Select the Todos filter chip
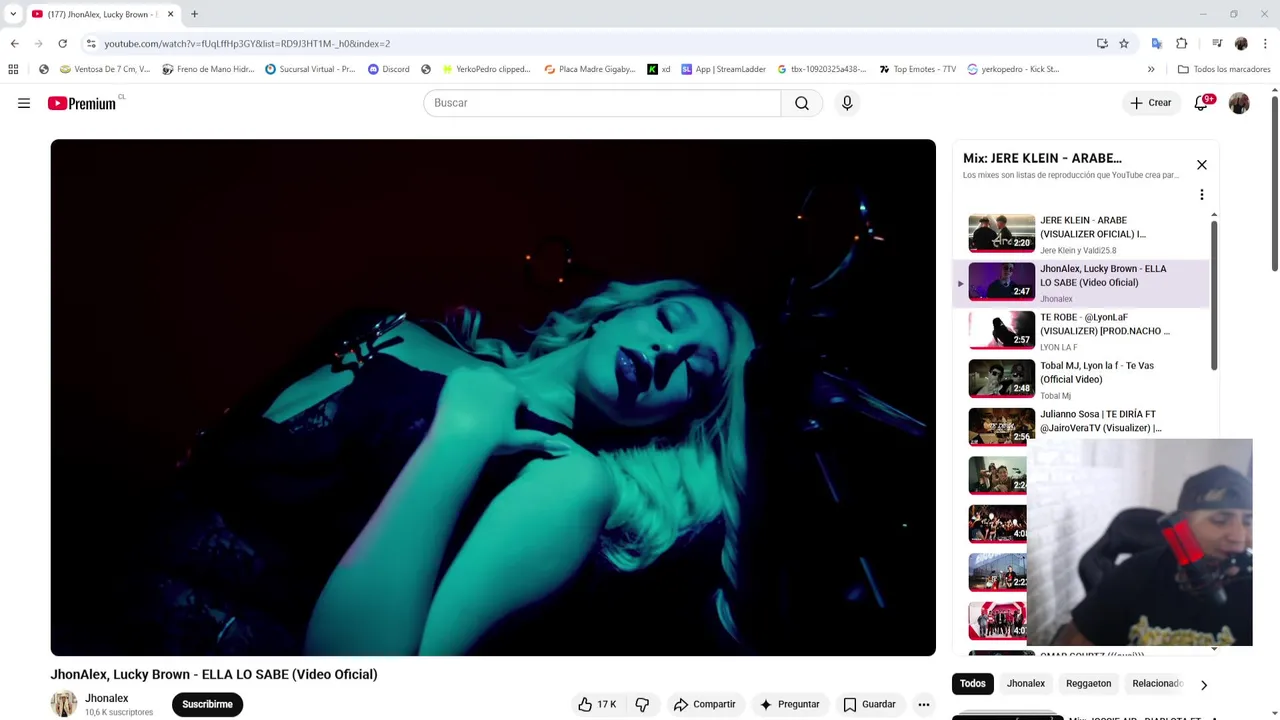 tap(973, 684)
